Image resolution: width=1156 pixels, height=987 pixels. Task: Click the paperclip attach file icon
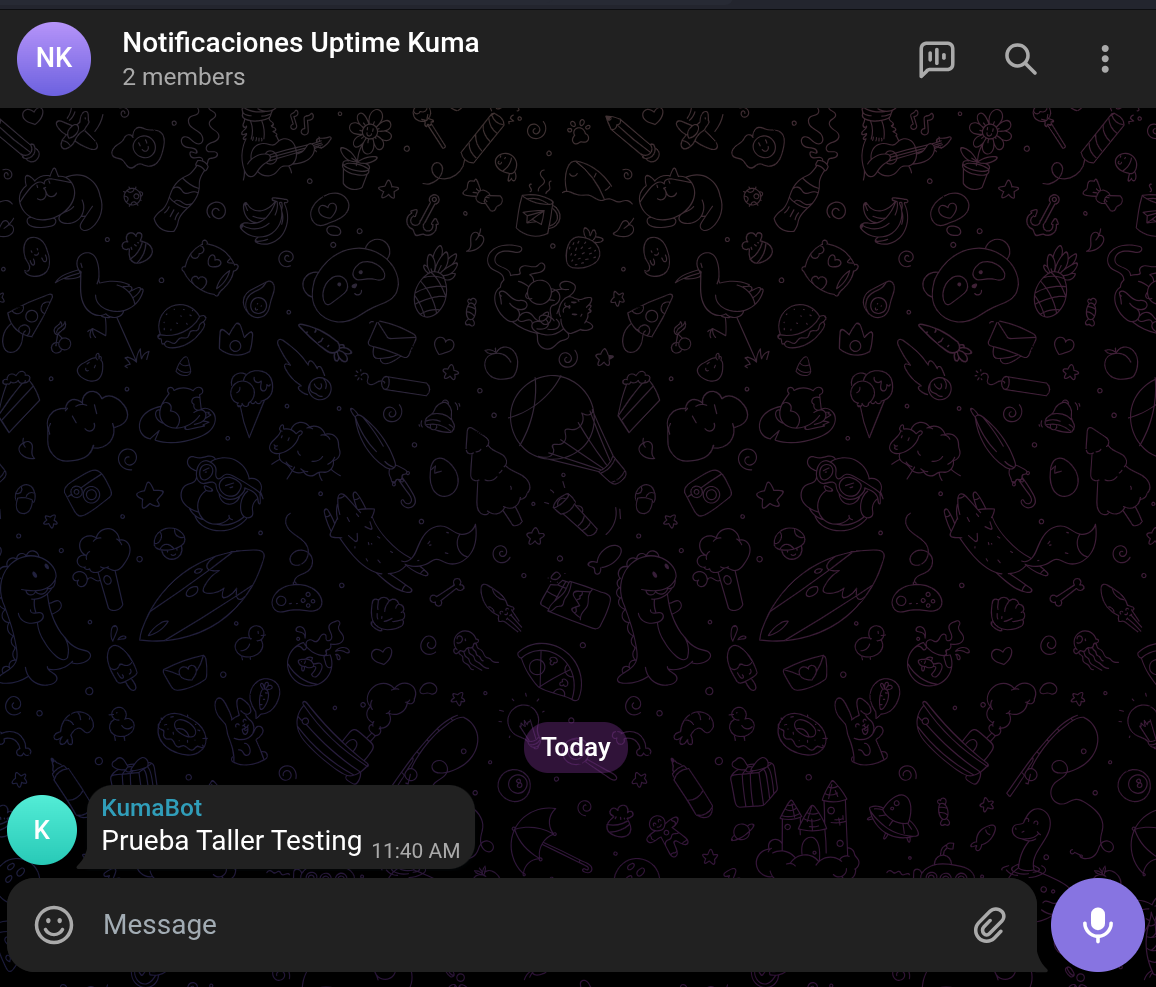click(x=989, y=925)
